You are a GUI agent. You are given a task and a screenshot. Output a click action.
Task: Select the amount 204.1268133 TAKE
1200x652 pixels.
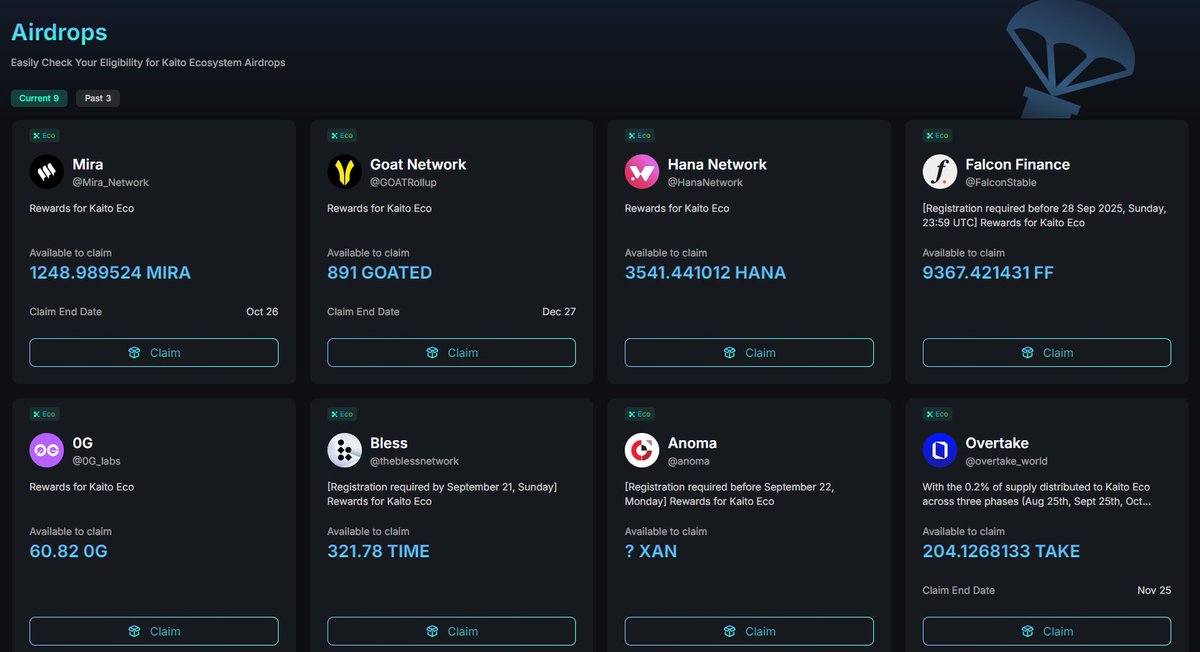coord(1001,551)
